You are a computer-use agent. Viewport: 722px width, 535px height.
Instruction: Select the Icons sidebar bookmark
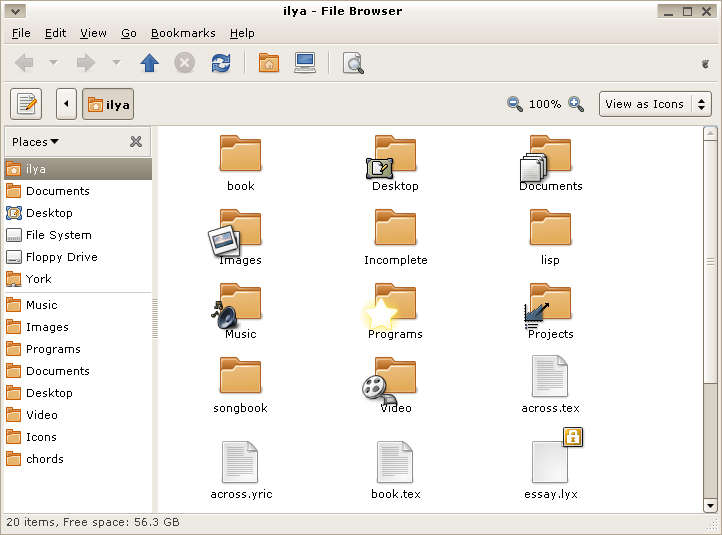coord(78,437)
